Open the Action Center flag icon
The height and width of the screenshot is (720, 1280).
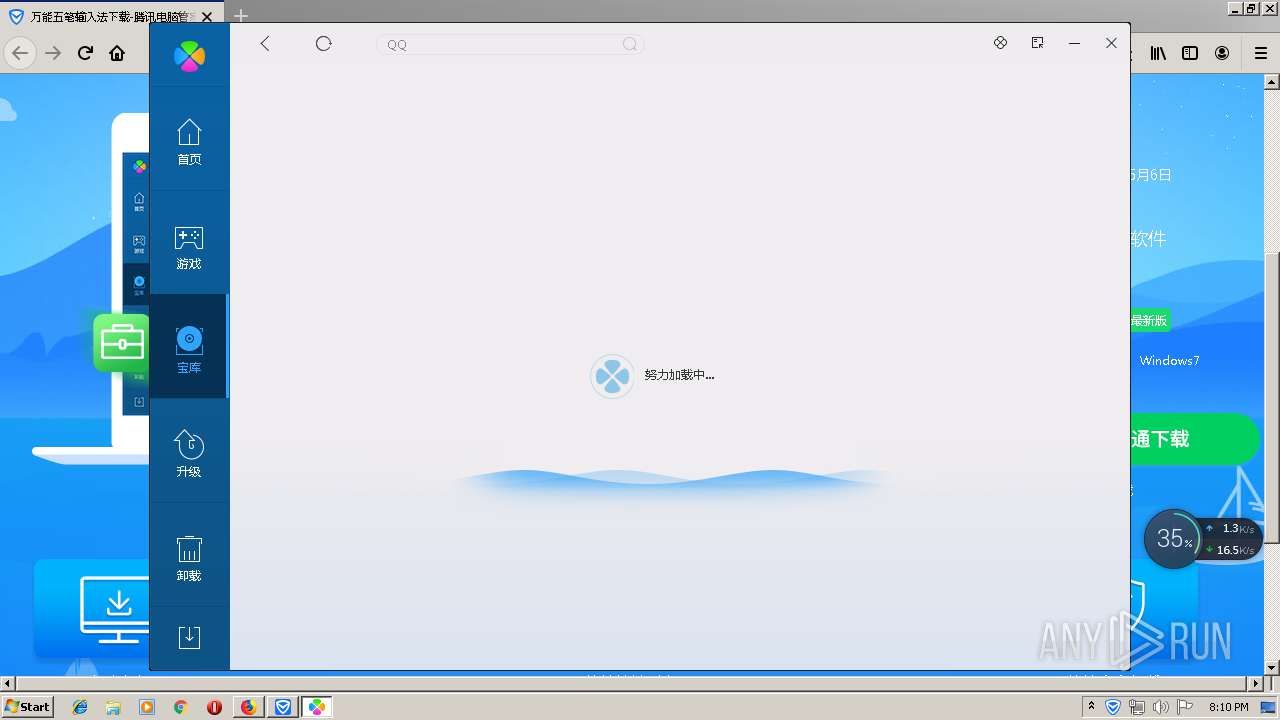(x=1185, y=707)
